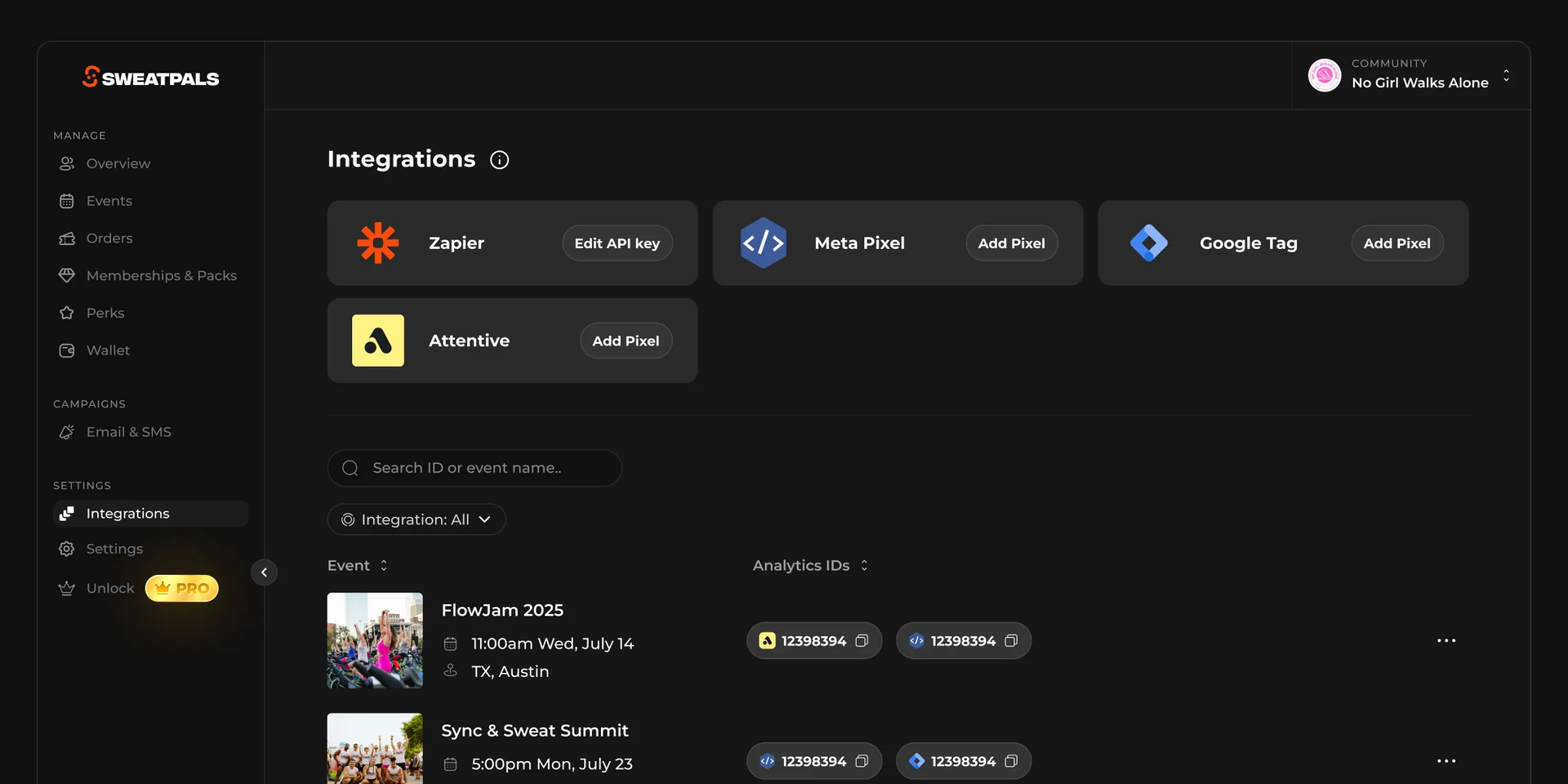
Task: Click Add Pixel for Google Tag
Action: coord(1396,243)
